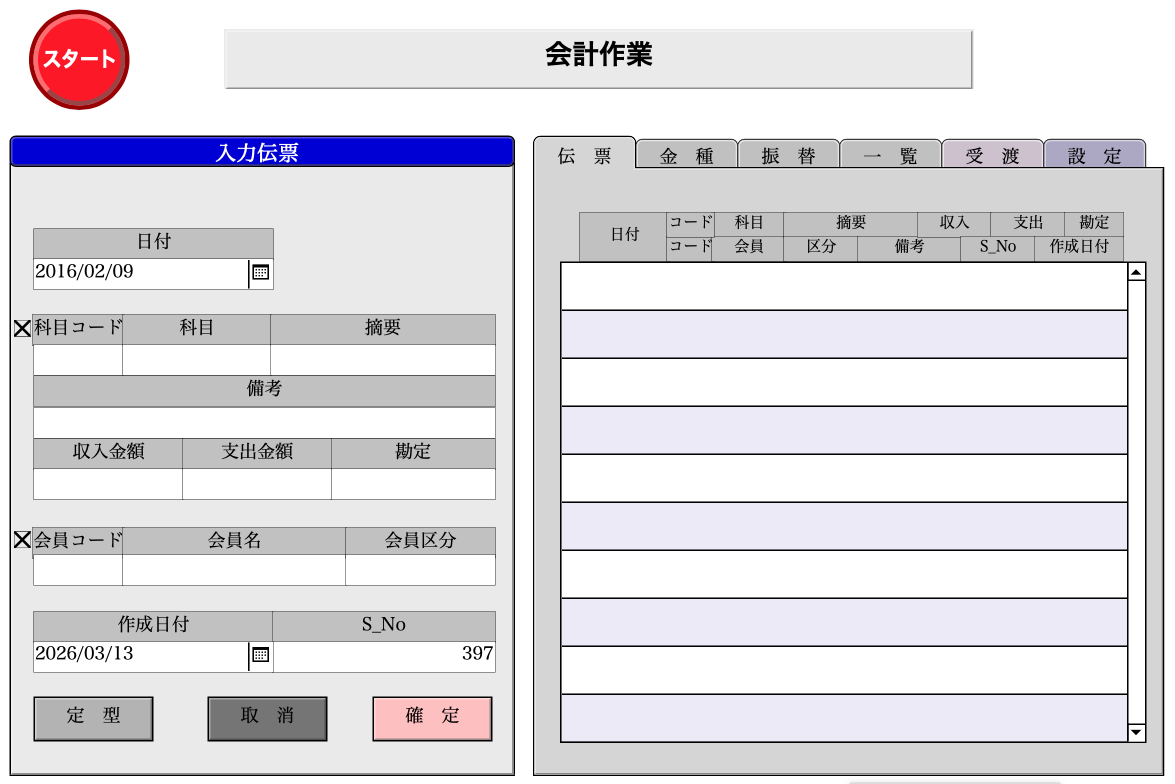This screenshot has height=784, width=1175.
Task: Confirm entry with 確定 button
Action: tap(432, 718)
